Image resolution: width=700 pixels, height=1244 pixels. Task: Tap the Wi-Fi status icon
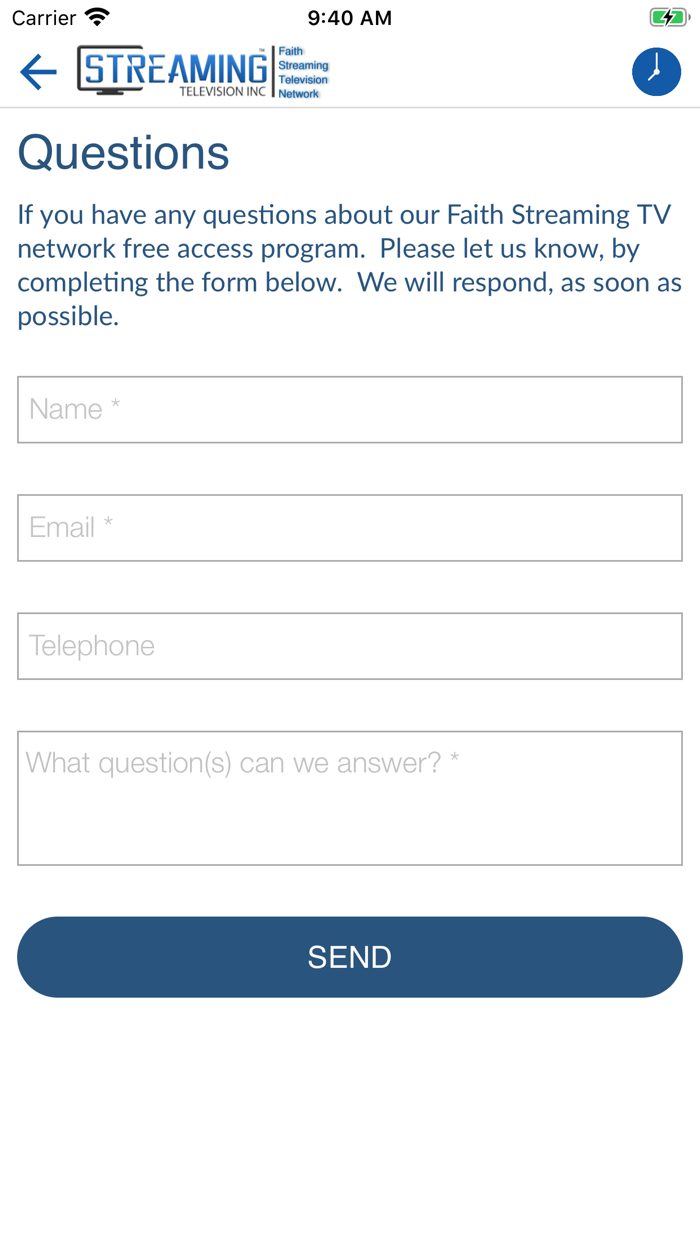[x=97, y=18]
